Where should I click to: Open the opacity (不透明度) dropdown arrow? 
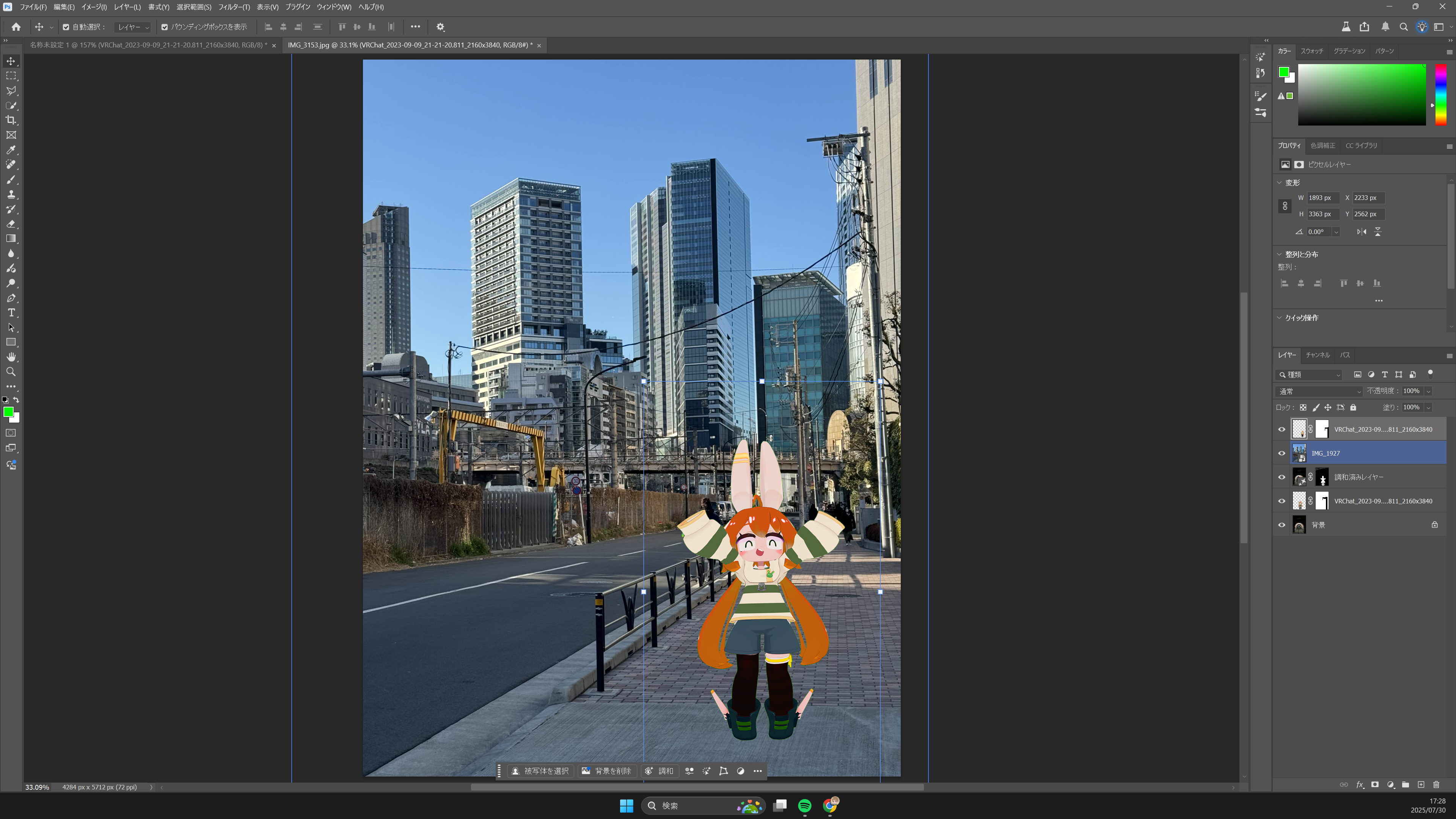pos(1428,391)
